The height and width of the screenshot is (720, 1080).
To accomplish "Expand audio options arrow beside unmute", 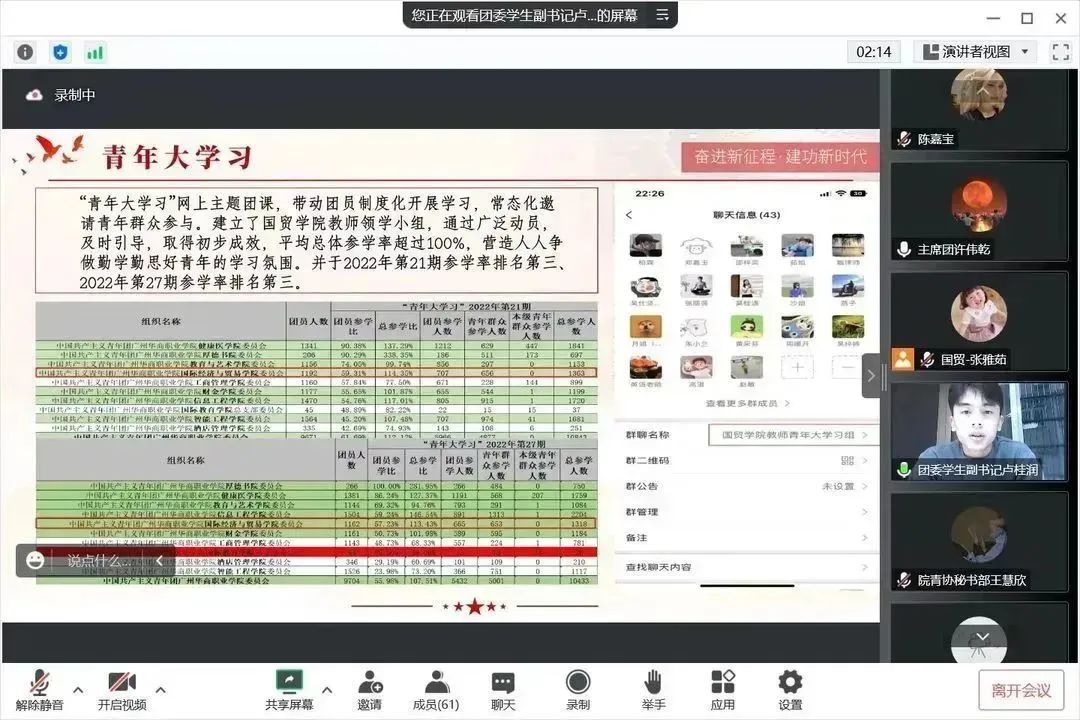I will pyautogui.click(x=78, y=689).
